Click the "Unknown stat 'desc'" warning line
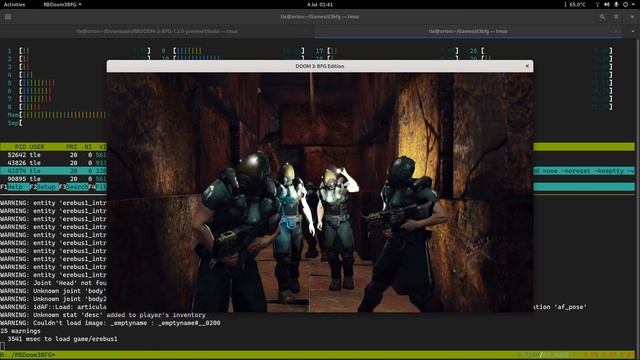The width and height of the screenshot is (640, 360). click(103, 315)
